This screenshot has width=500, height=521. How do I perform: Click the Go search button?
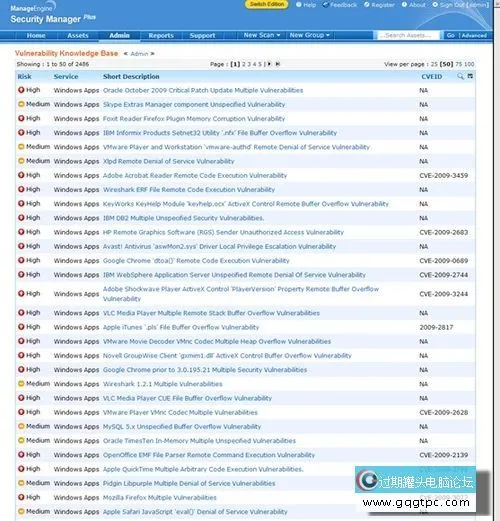450,35
